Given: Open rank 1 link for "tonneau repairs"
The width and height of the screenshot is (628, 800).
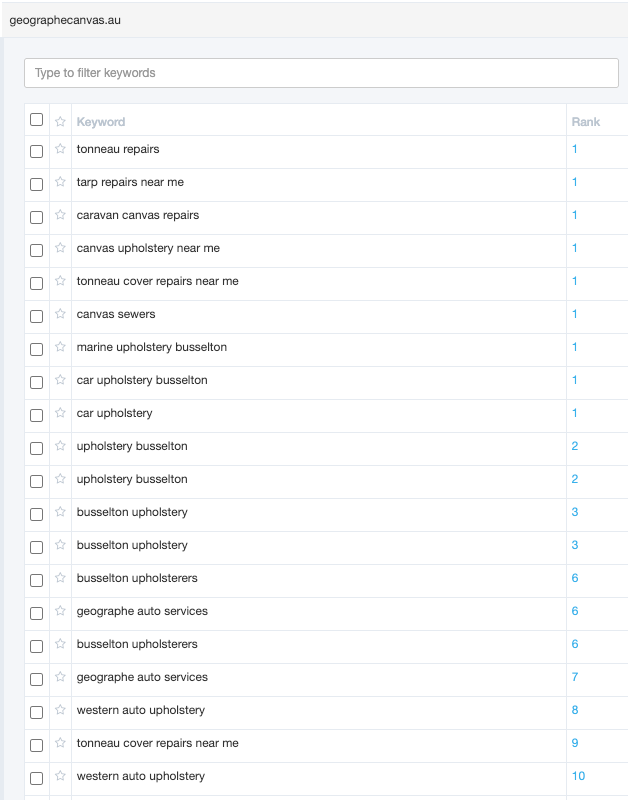Looking at the screenshot, I should (x=574, y=149).
